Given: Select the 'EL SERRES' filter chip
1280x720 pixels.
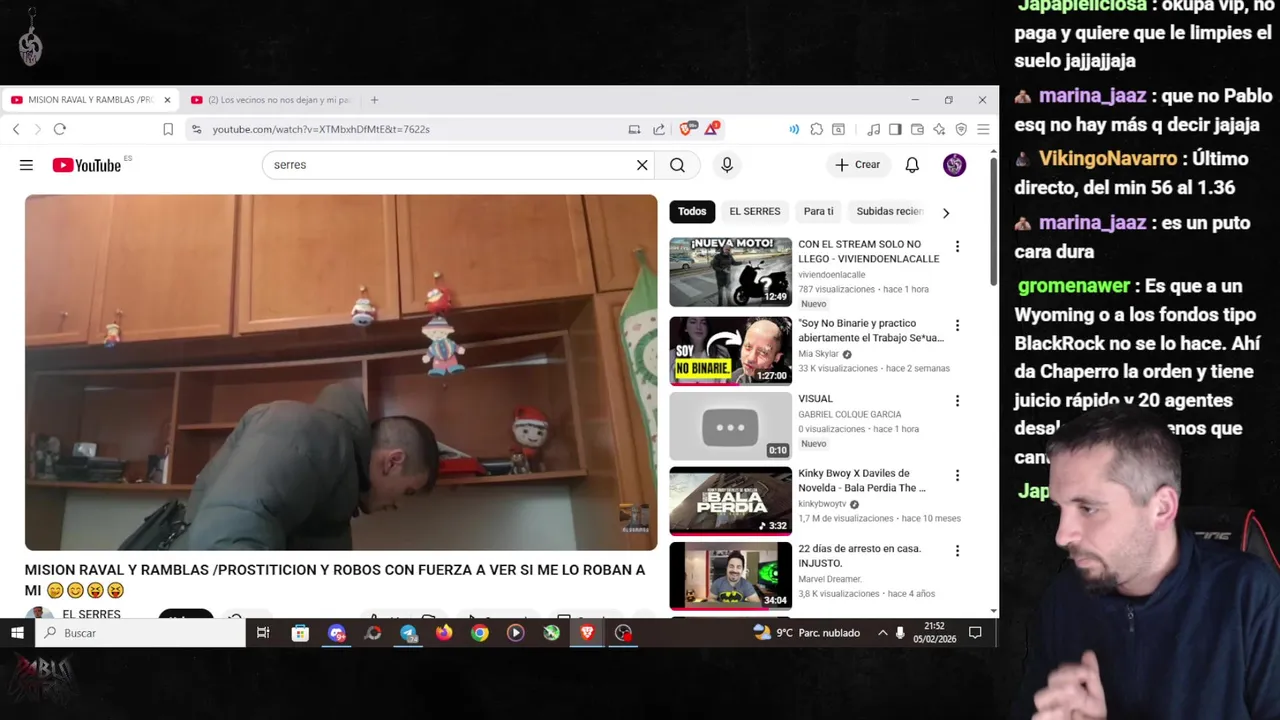Looking at the screenshot, I should click(x=755, y=212).
